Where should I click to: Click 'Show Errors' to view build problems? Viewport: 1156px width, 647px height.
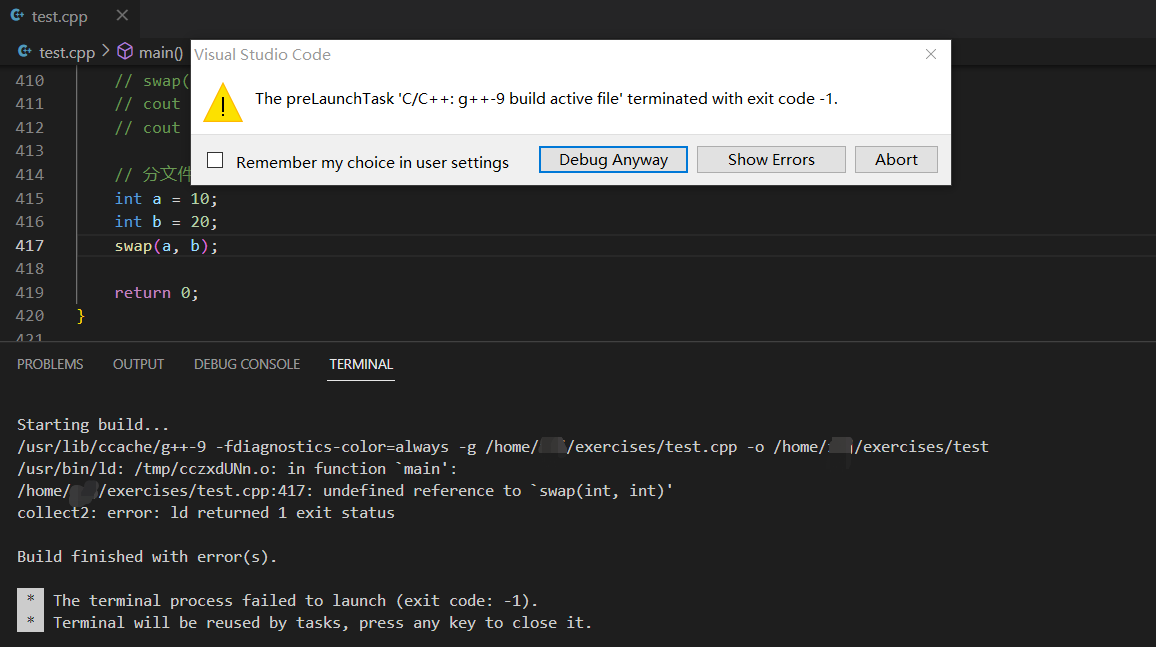click(x=770, y=158)
